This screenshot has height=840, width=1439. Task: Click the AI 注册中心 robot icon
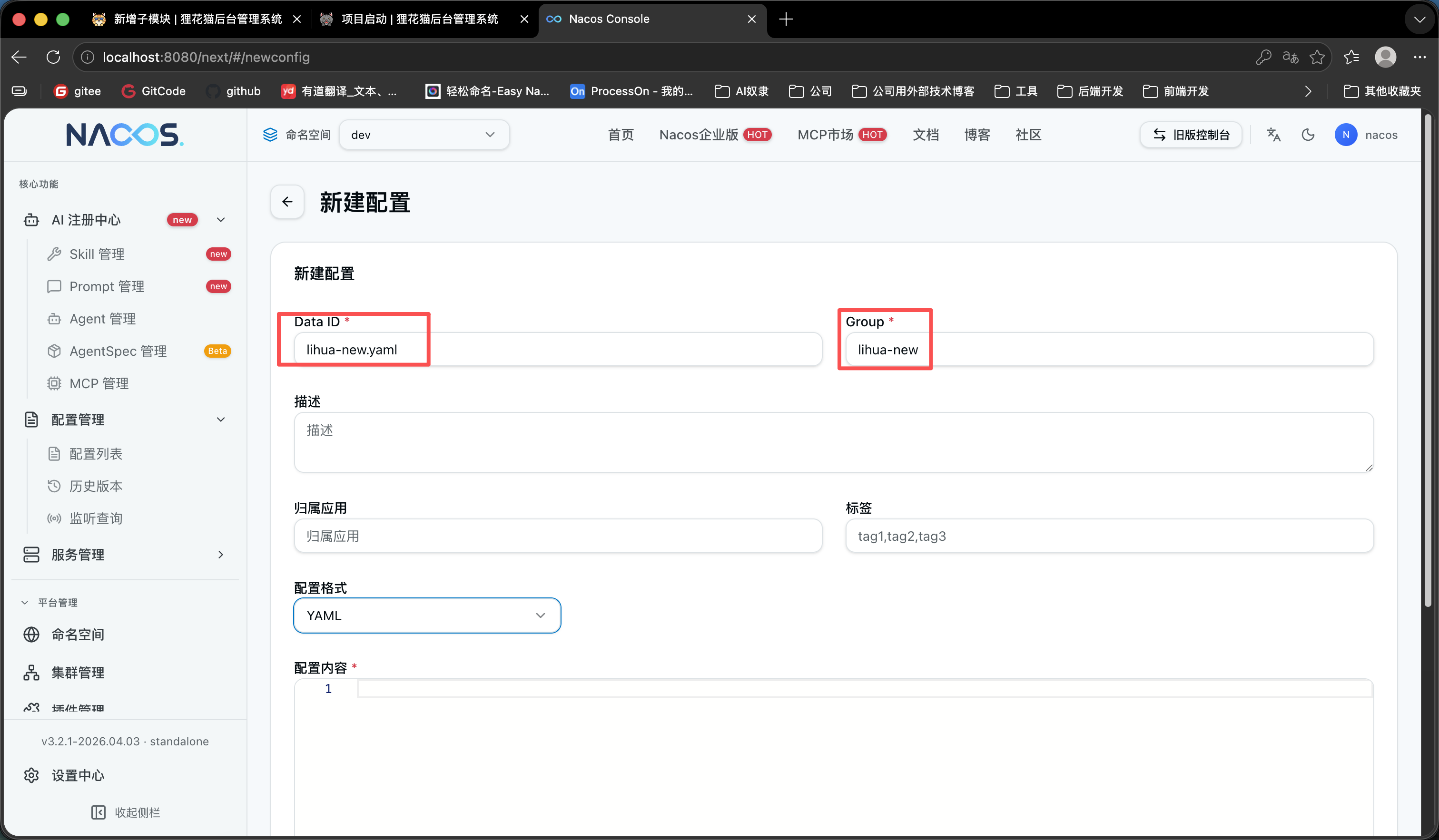[x=31, y=220]
